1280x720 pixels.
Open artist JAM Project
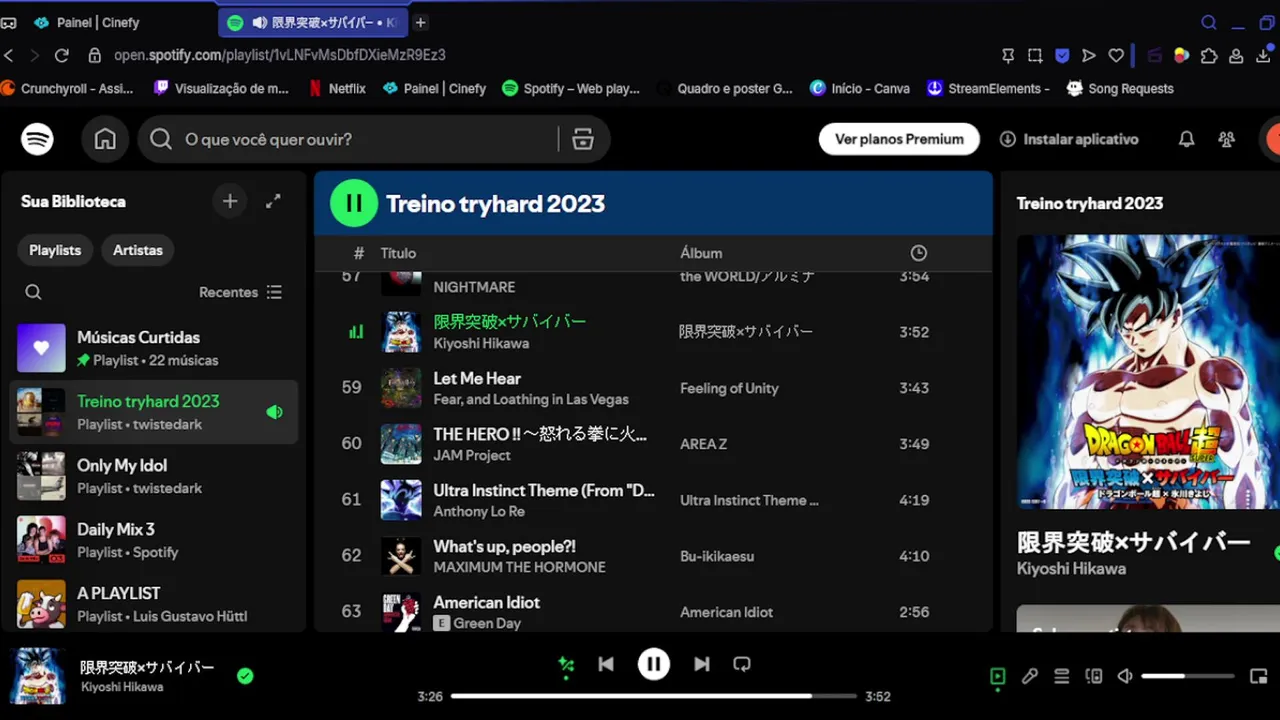click(472, 455)
